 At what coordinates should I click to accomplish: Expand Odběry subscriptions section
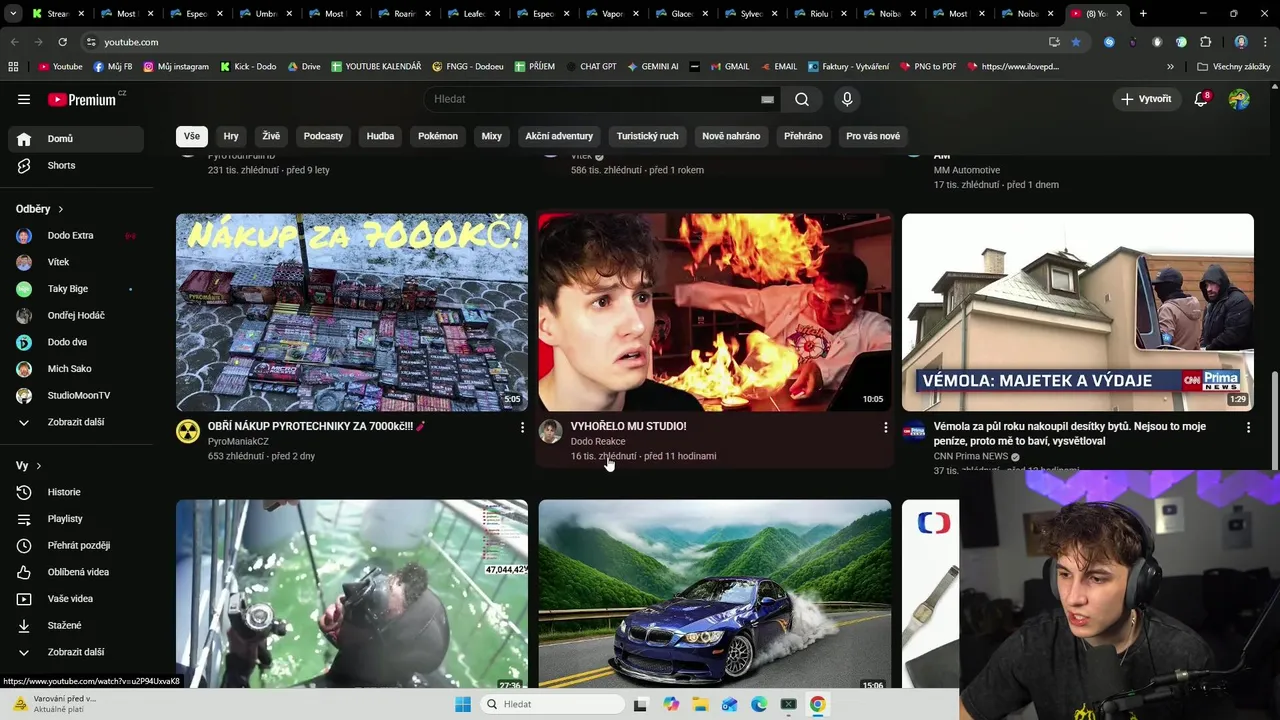tap(40, 209)
